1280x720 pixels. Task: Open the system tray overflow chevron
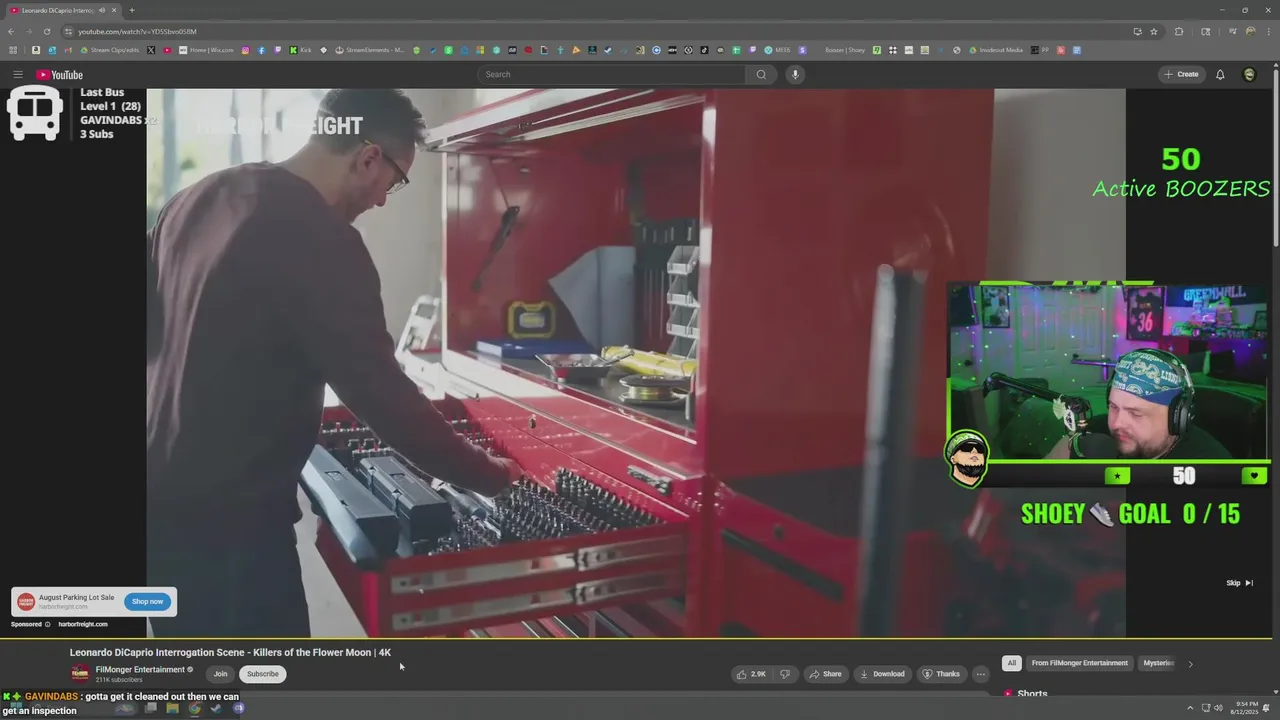click(1190, 708)
